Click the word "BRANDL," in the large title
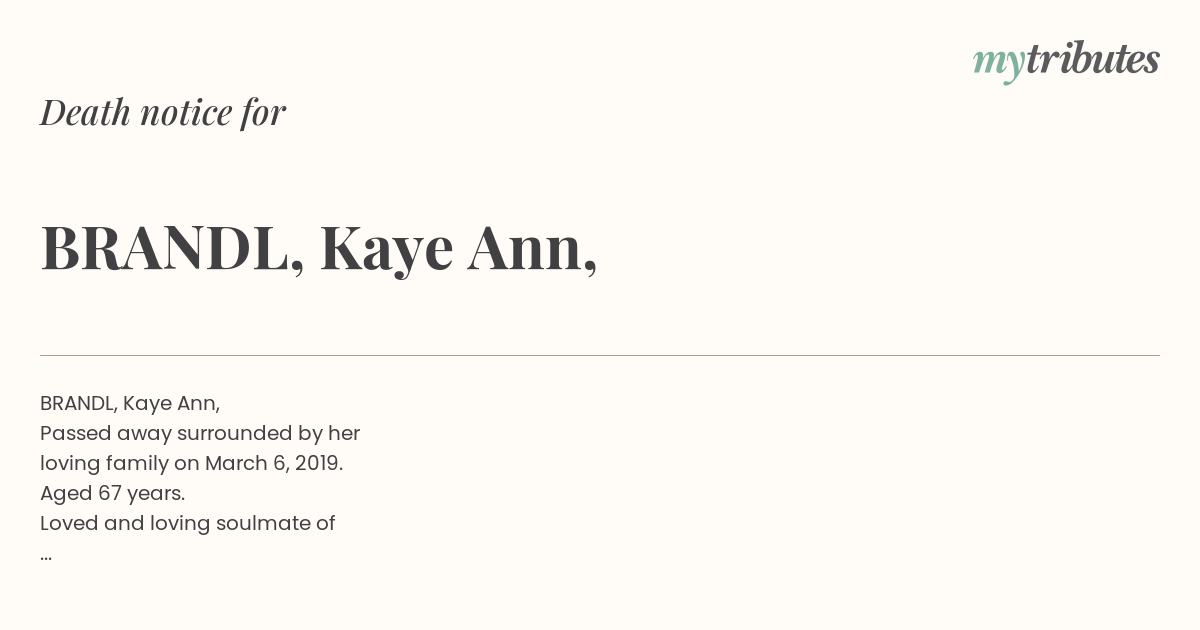The image size is (1200, 630). 173,248
